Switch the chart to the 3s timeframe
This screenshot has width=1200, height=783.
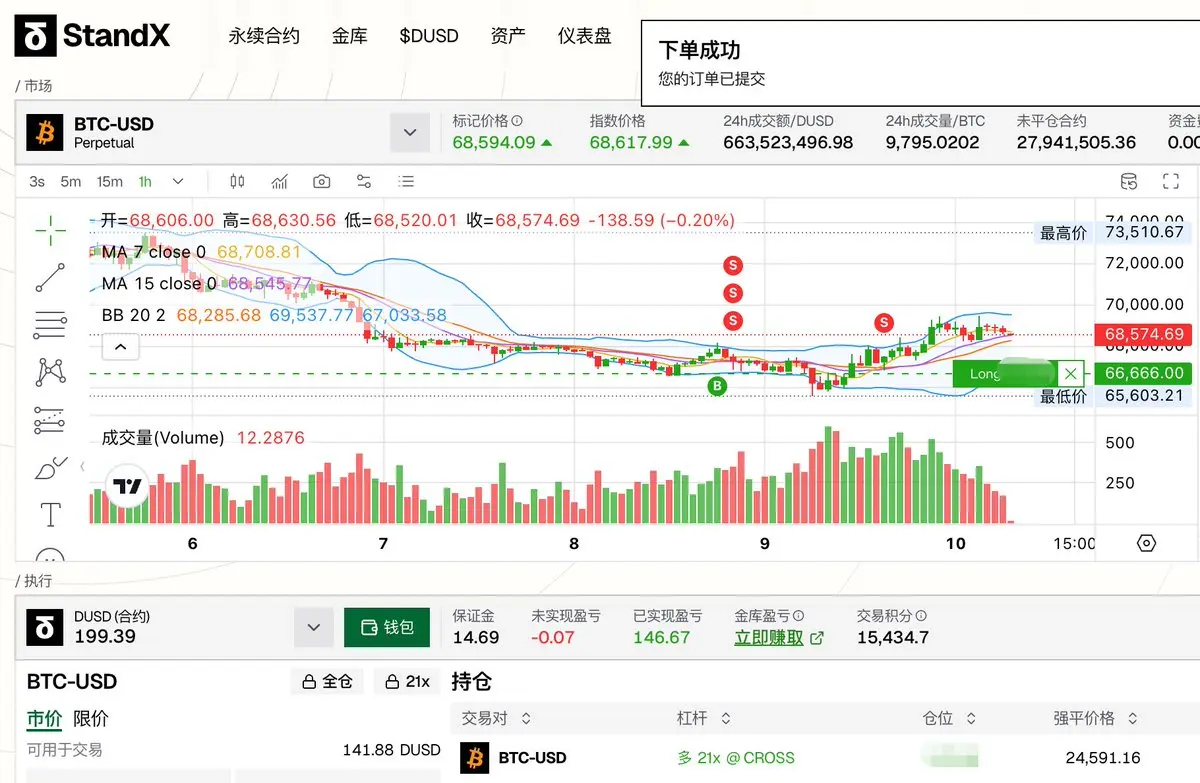coord(37,181)
